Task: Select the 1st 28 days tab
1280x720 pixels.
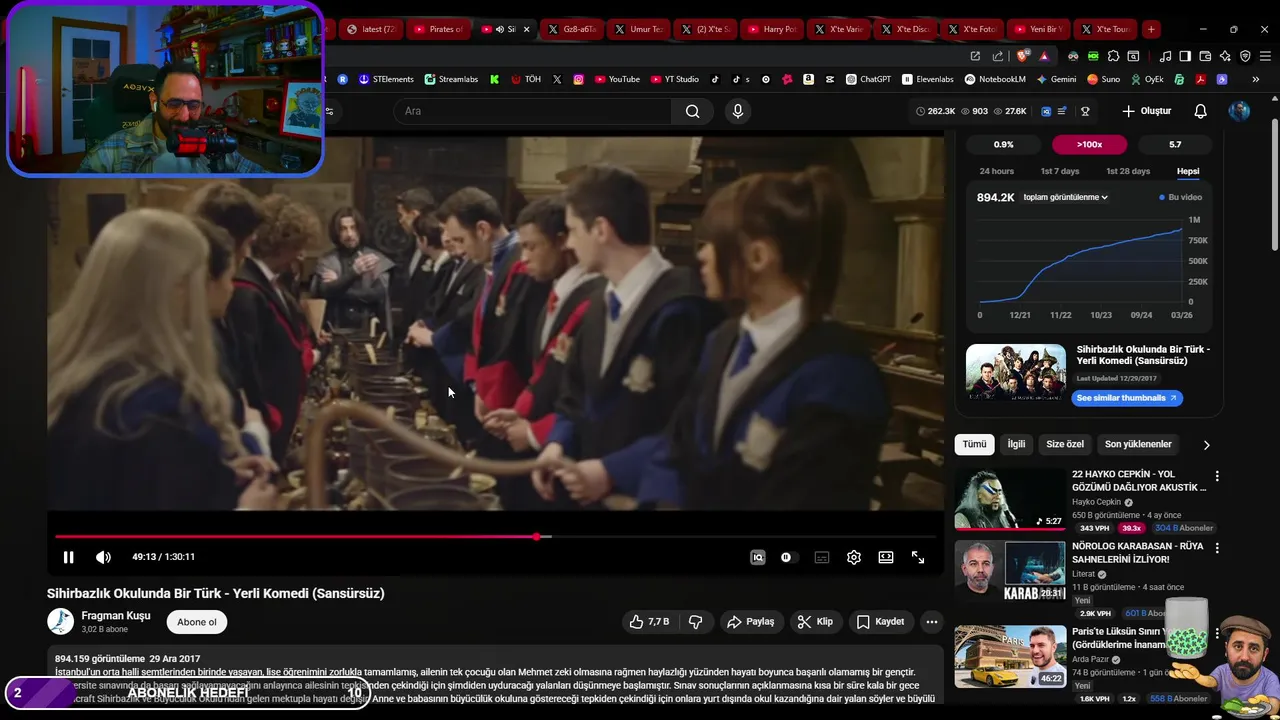Action: 1128,171
